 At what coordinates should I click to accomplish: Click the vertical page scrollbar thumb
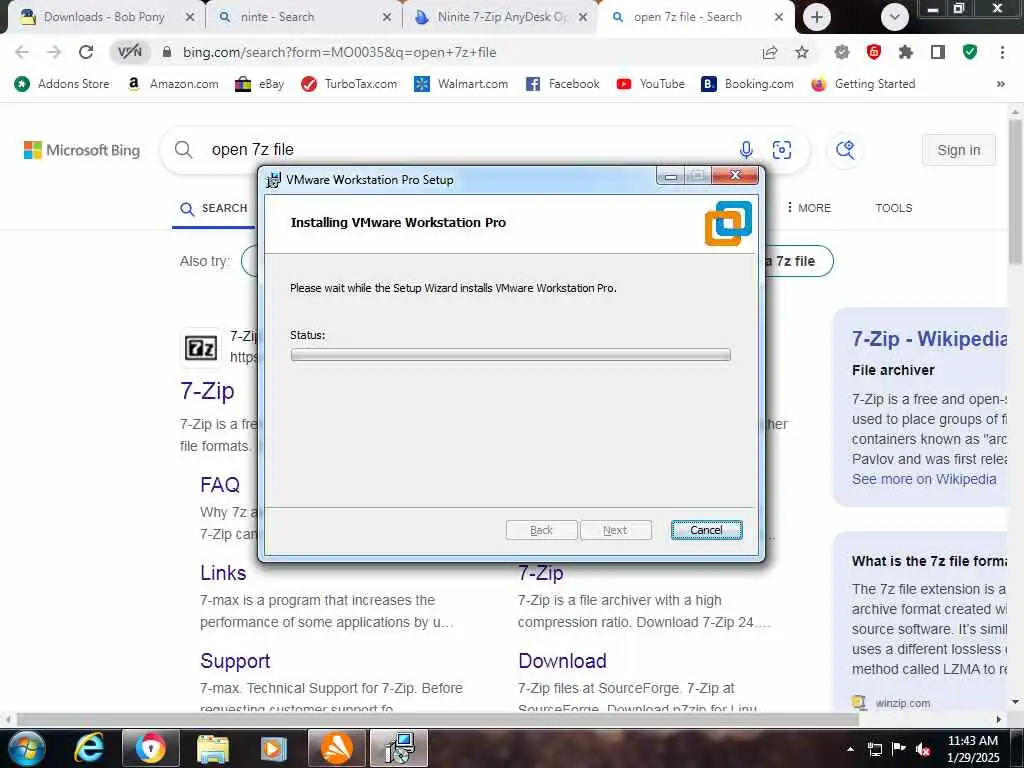pyautogui.click(x=1015, y=191)
